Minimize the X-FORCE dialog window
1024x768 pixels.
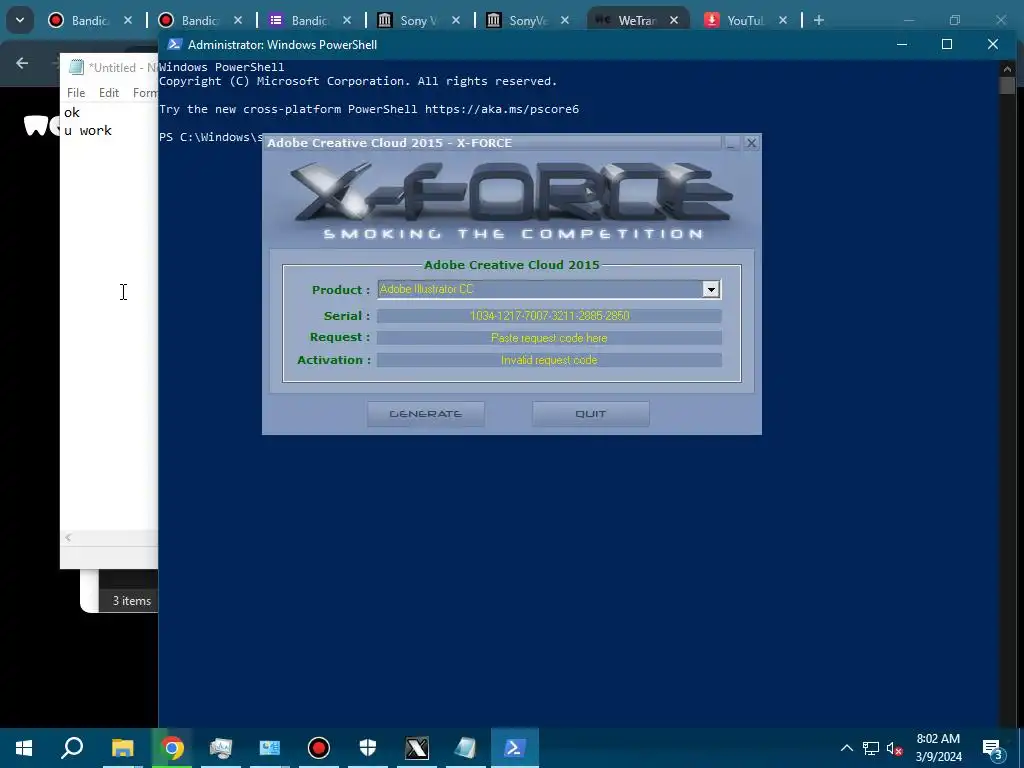(731, 143)
